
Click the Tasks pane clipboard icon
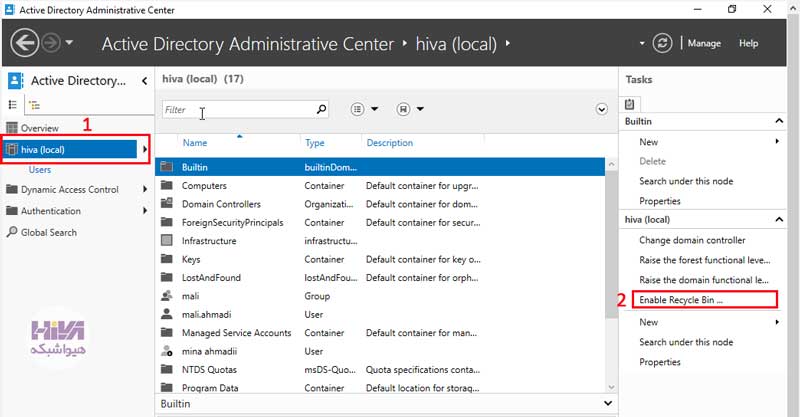point(630,104)
